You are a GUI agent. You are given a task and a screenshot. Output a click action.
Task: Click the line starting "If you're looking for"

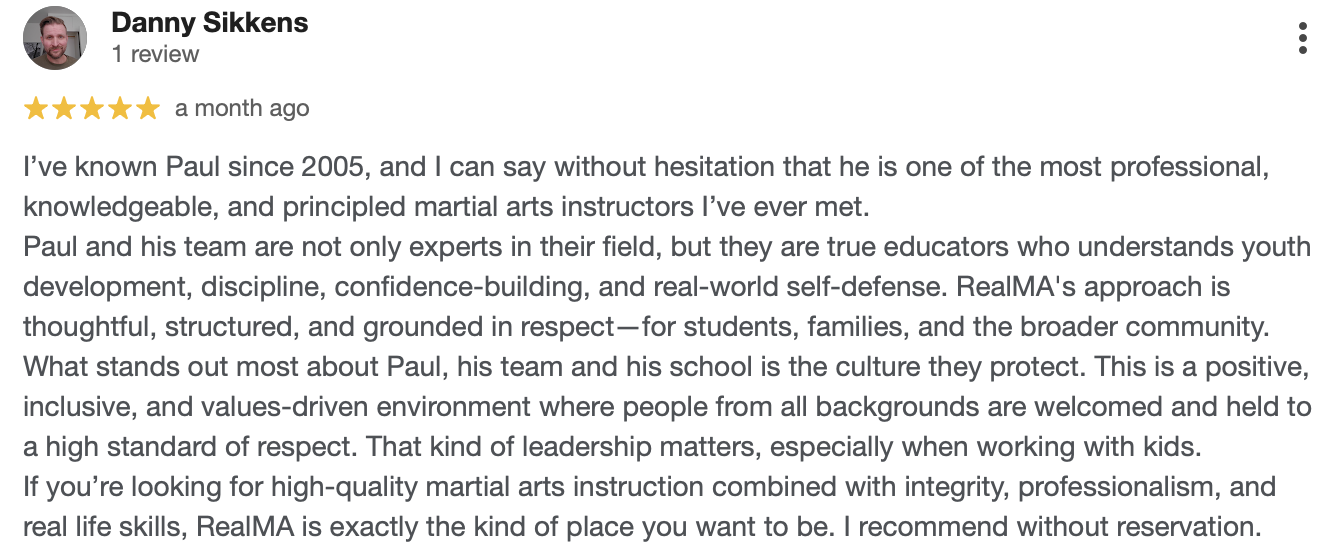[640, 487]
